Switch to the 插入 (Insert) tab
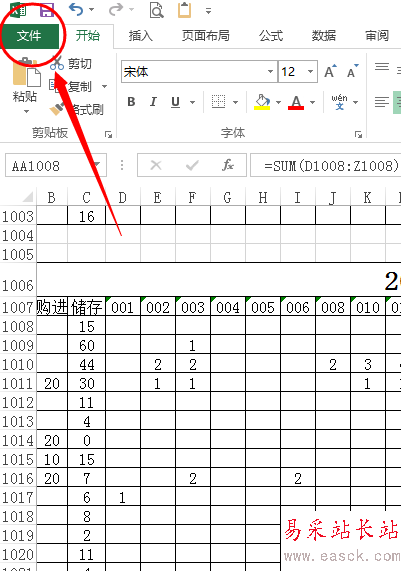 coord(140,36)
